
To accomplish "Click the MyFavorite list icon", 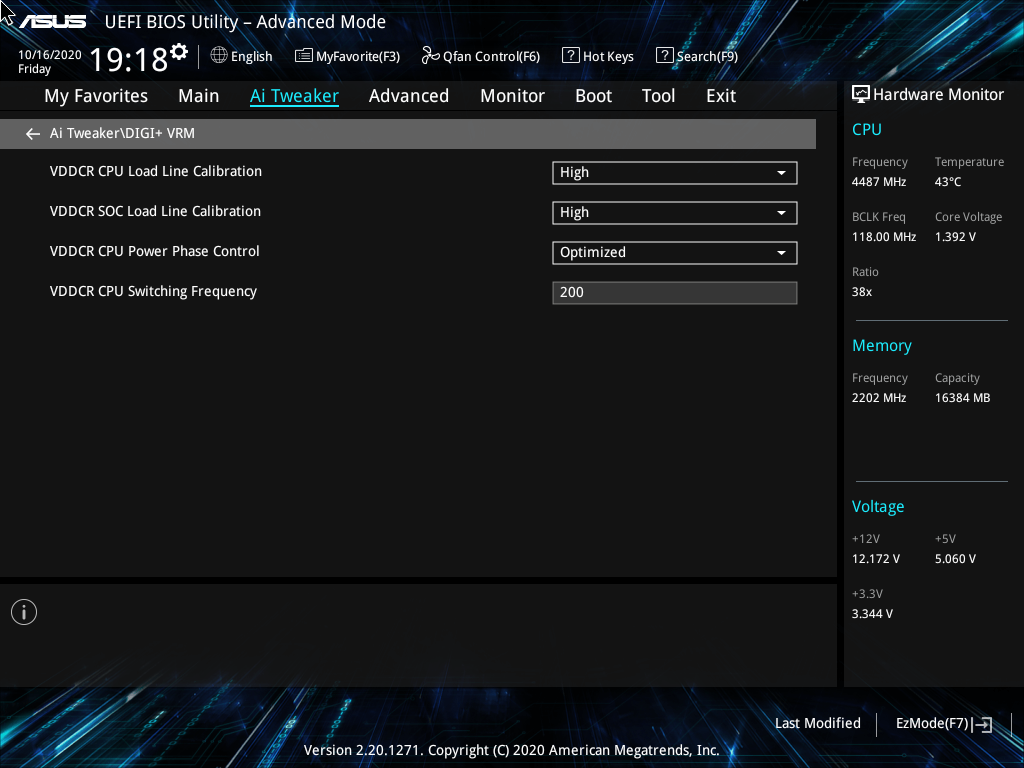I will pyautogui.click(x=304, y=56).
